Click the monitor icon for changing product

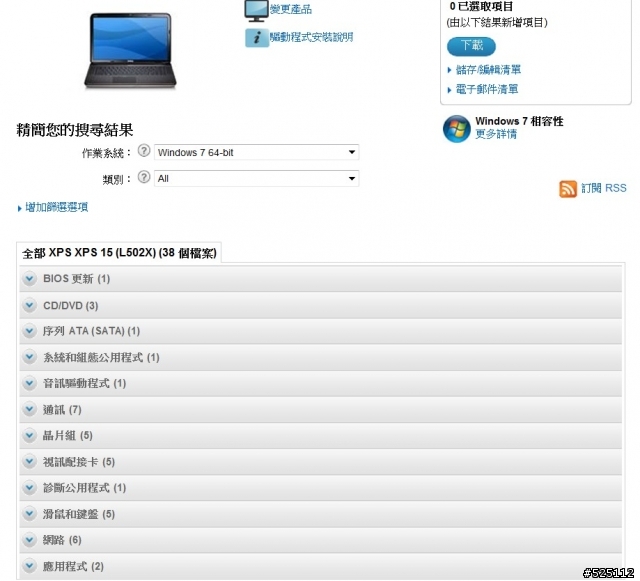point(256,10)
